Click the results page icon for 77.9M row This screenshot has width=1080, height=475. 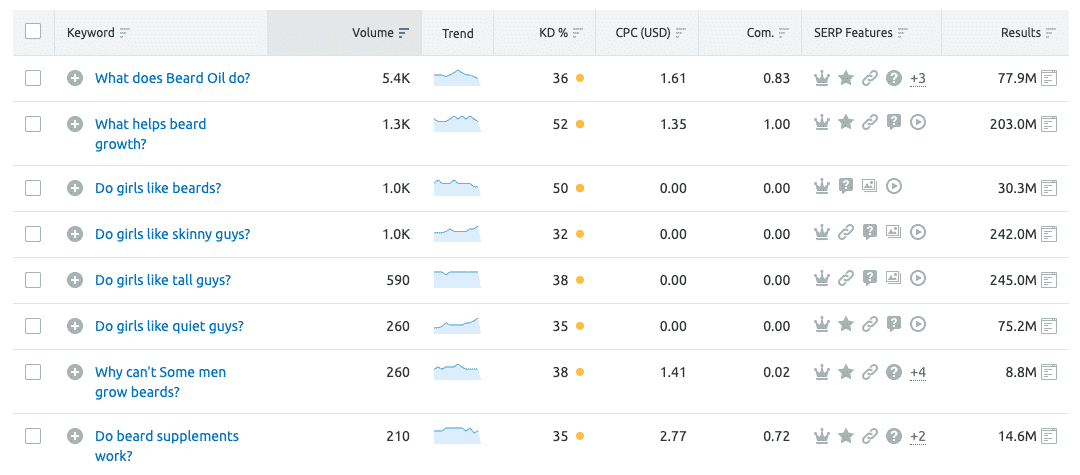(1049, 78)
